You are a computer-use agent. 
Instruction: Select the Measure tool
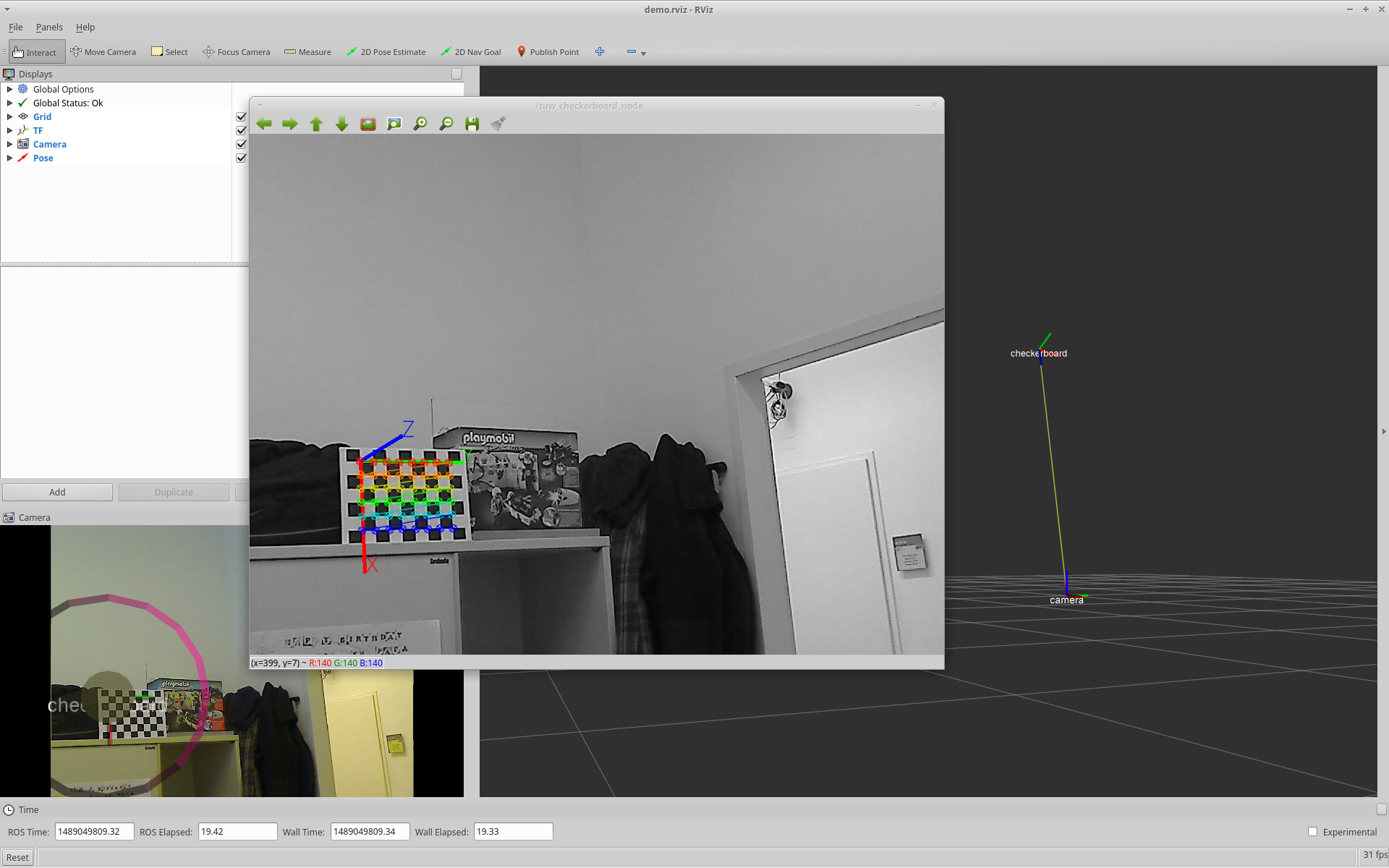tap(308, 52)
